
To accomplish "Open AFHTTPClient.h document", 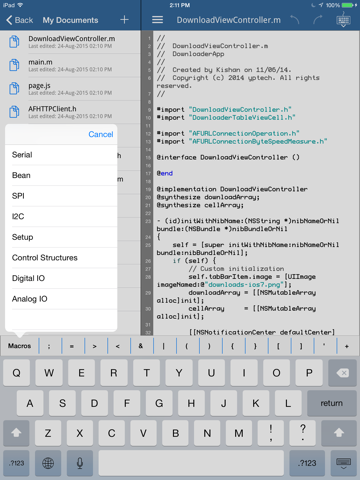I will pos(70,112).
